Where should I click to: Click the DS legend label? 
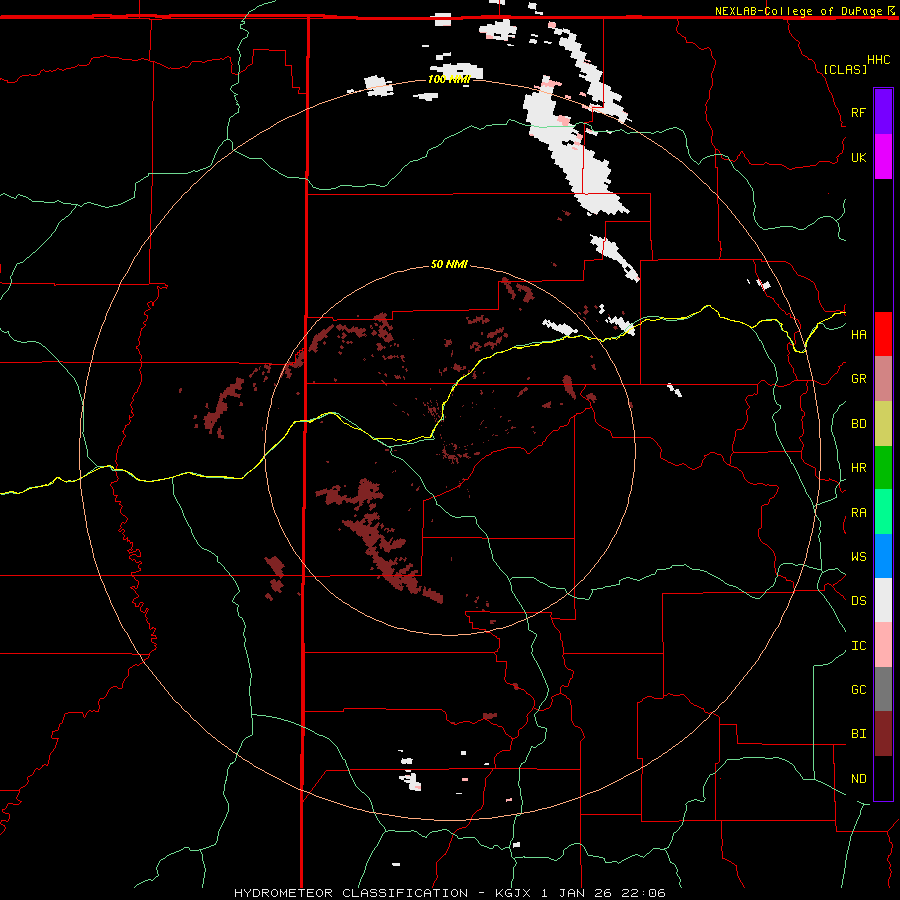coord(858,601)
